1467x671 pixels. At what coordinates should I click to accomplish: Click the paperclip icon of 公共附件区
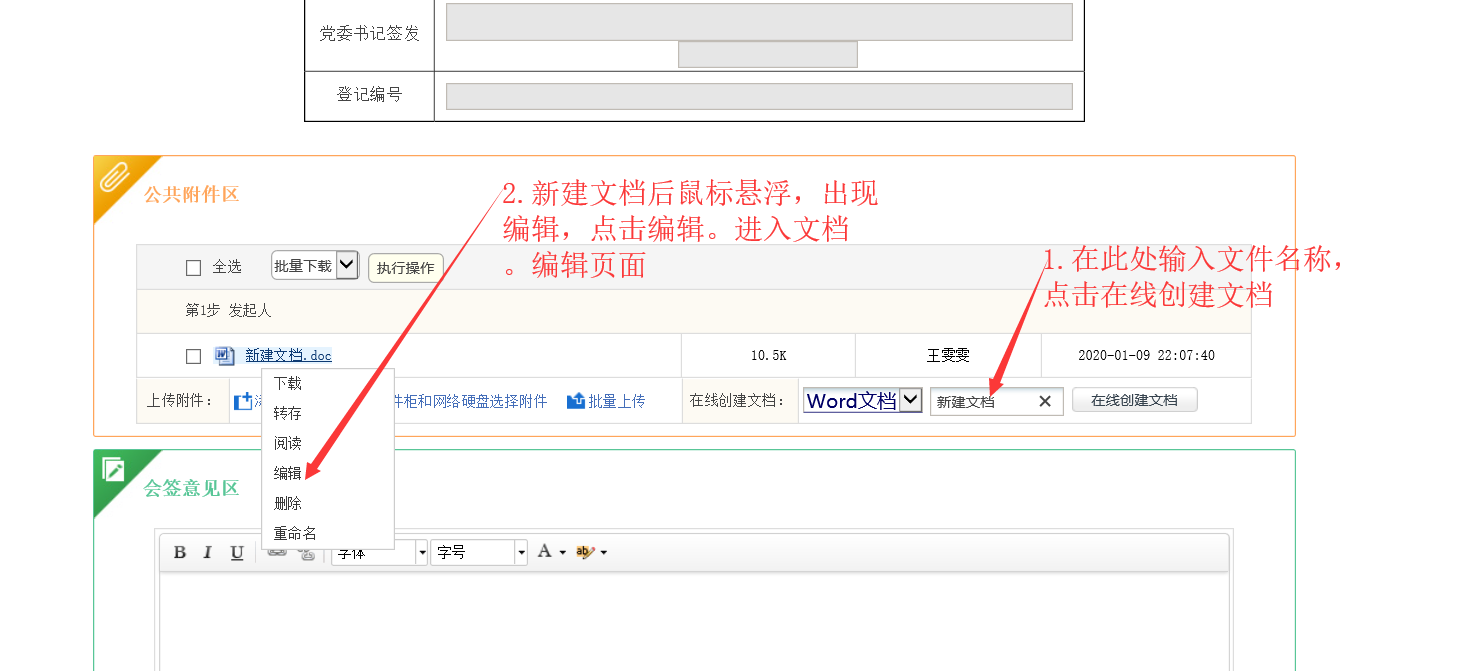point(114,178)
